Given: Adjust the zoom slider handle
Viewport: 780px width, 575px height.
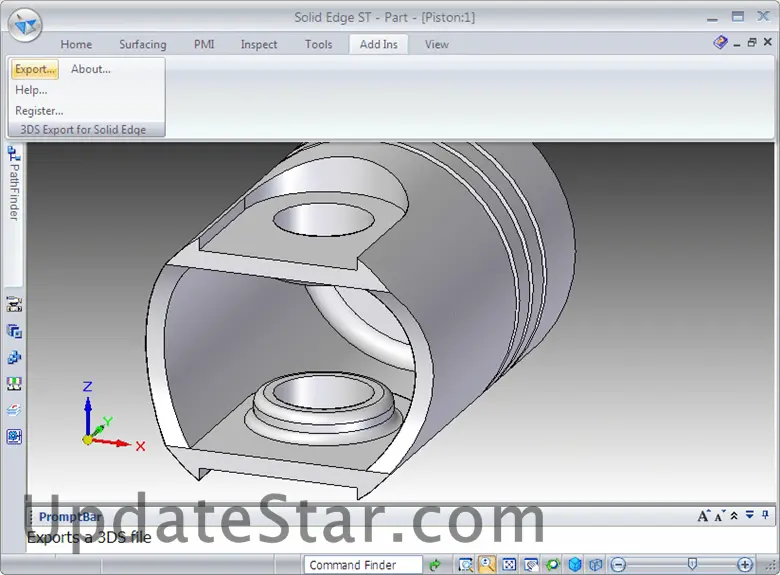Looking at the screenshot, I should (x=692, y=564).
